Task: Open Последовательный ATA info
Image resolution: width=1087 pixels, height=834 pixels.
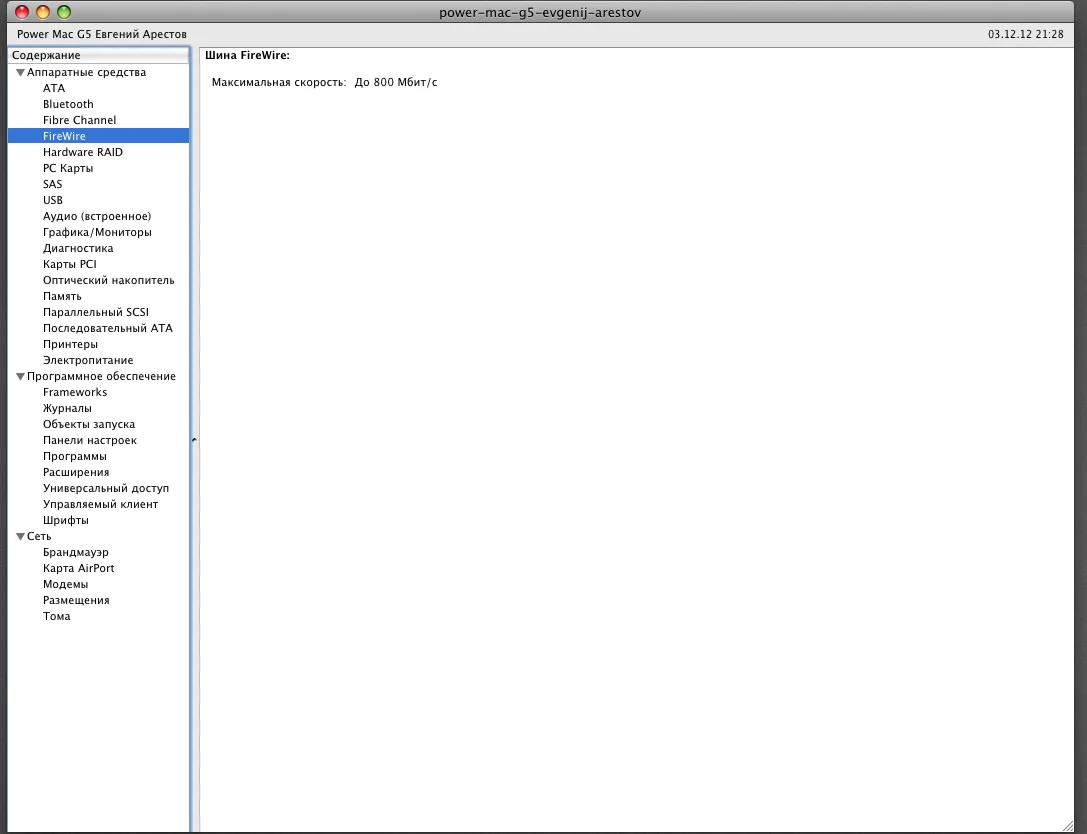Action: pos(107,328)
